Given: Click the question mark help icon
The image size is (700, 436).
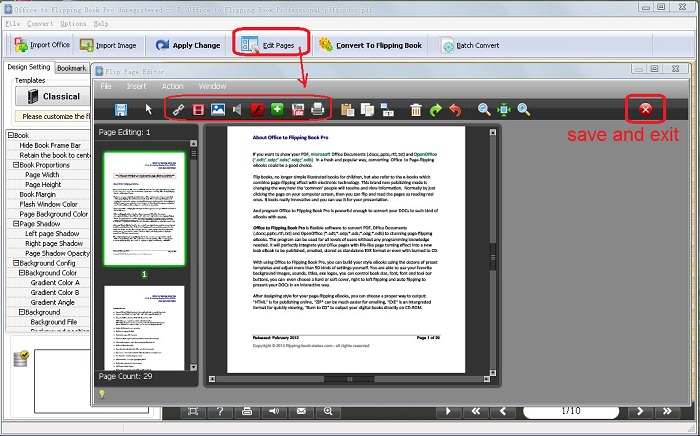Looking at the screenshot, I should [220, 411].
